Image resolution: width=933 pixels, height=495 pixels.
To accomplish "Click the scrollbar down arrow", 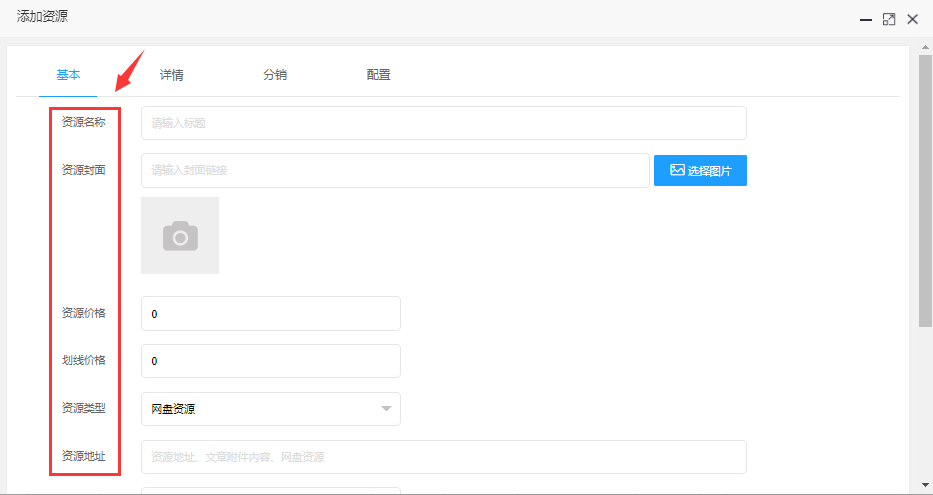I will pyautogui.click(x=925, y=485).
